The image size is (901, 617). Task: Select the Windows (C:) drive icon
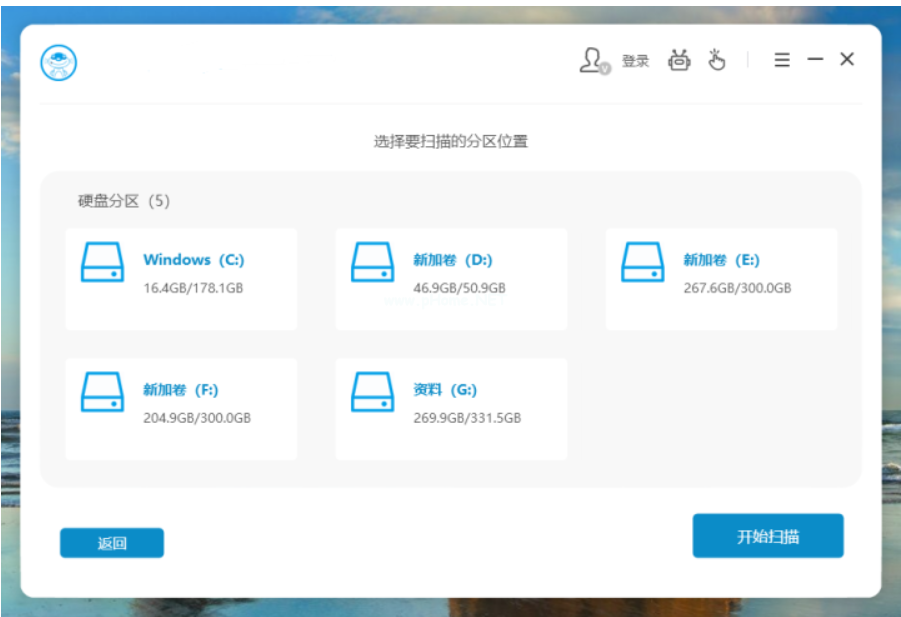(x=101, y=264)
